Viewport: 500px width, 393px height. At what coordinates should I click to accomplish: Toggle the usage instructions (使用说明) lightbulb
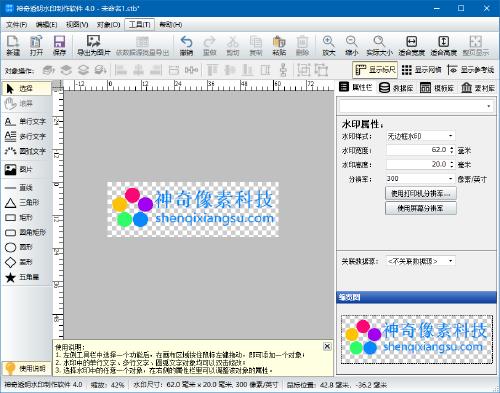(x=27, y=368)
